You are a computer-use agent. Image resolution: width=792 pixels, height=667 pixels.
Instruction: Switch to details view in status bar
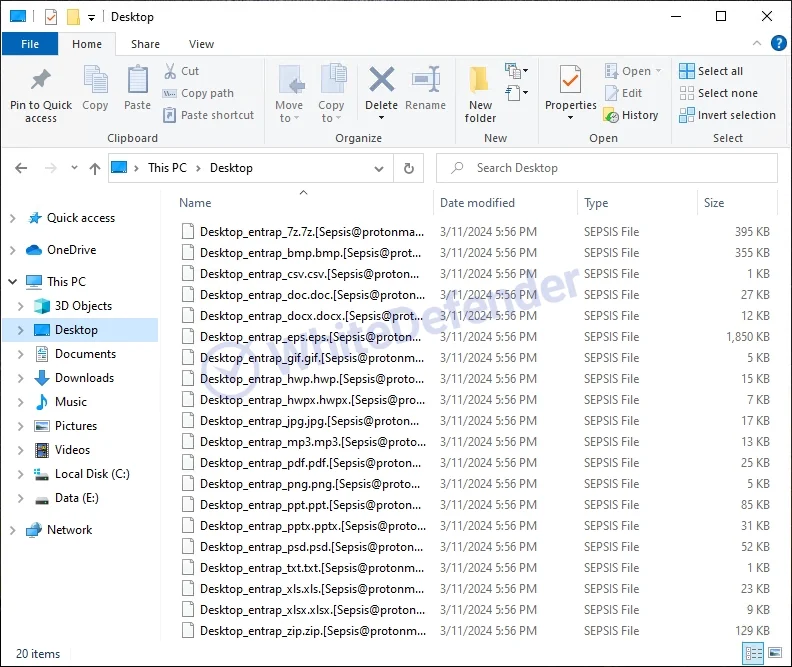click(x=753, y=653)
